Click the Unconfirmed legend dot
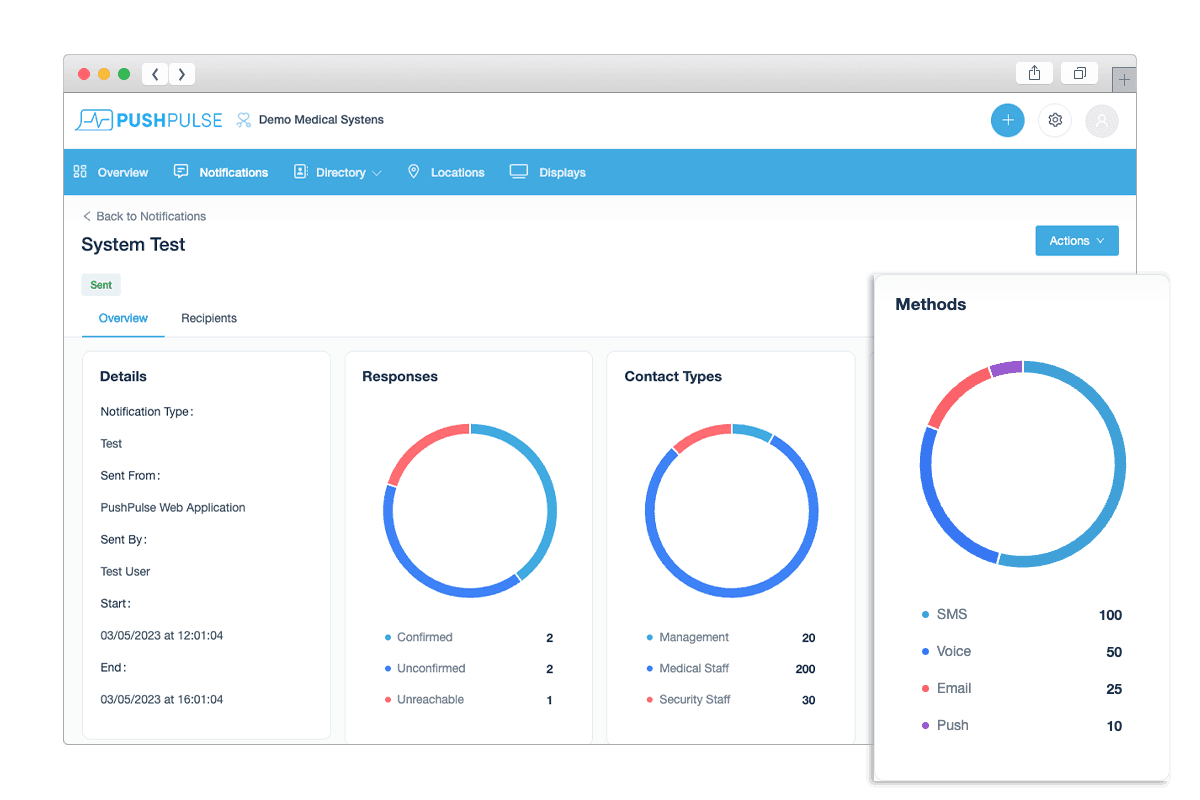 click(388, 668)
